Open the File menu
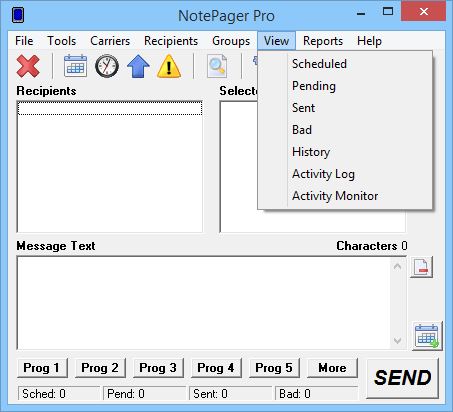453x412 pixels. coord(24,41)
